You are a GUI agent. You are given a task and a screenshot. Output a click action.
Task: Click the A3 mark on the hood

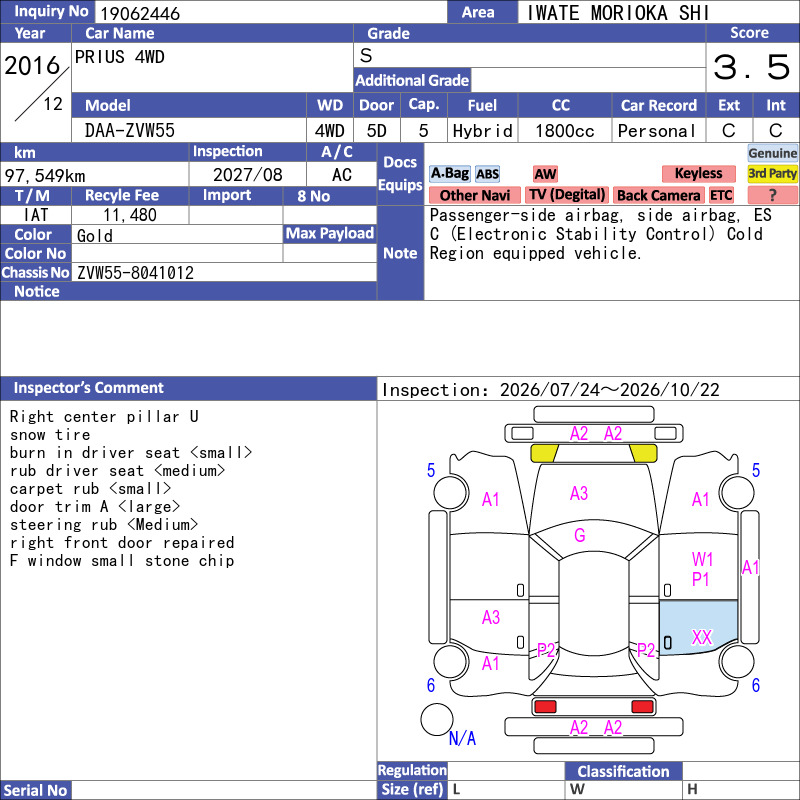coord(579,493)
